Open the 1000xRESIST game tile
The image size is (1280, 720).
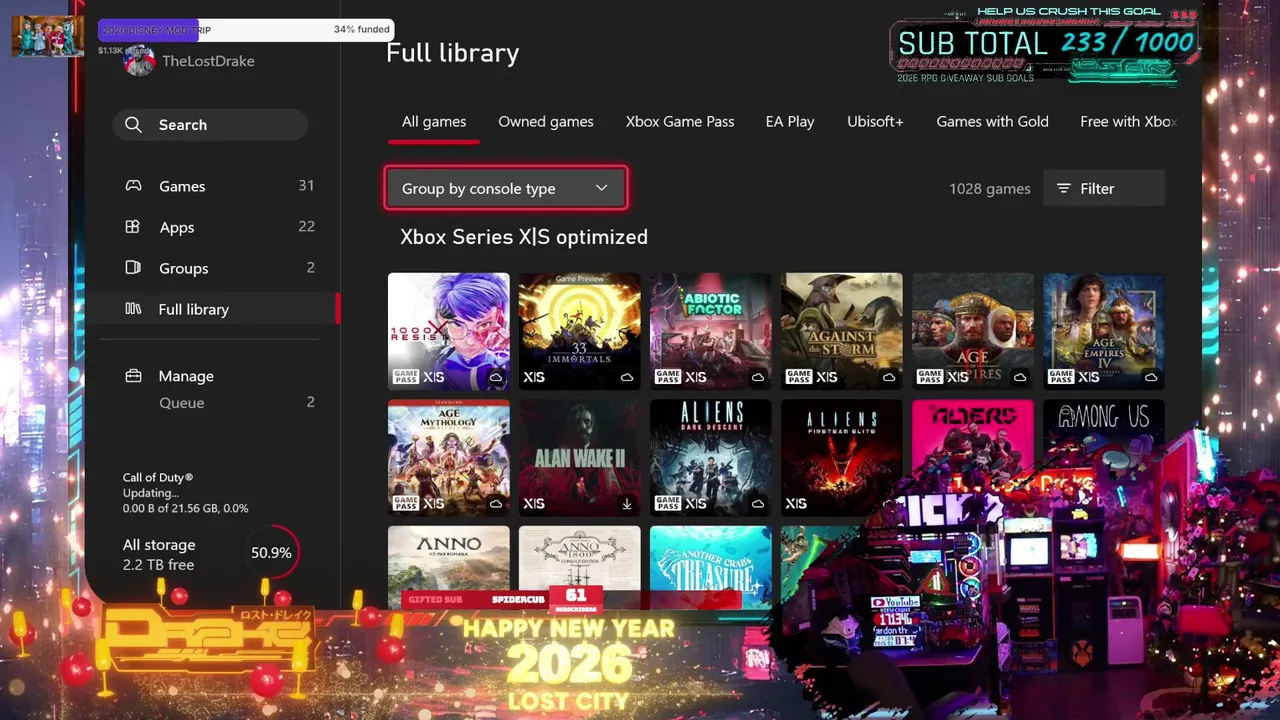click(449, 331)
